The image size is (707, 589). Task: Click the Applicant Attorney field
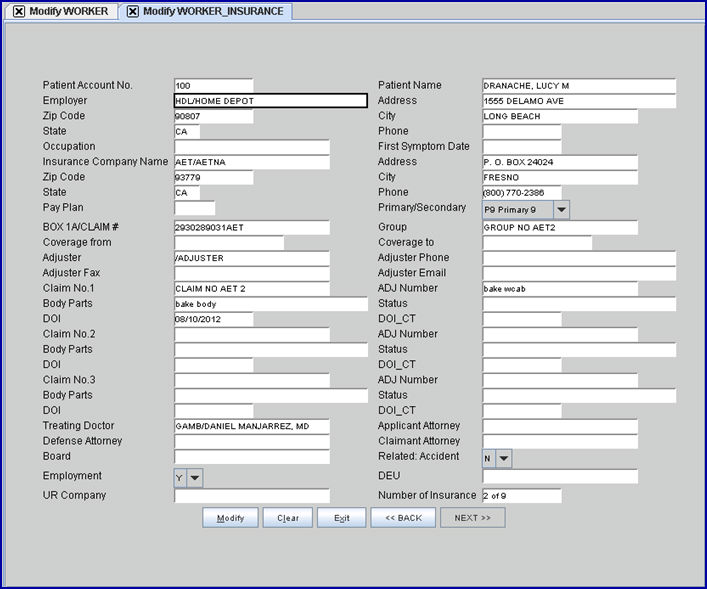tap(560, 426)
